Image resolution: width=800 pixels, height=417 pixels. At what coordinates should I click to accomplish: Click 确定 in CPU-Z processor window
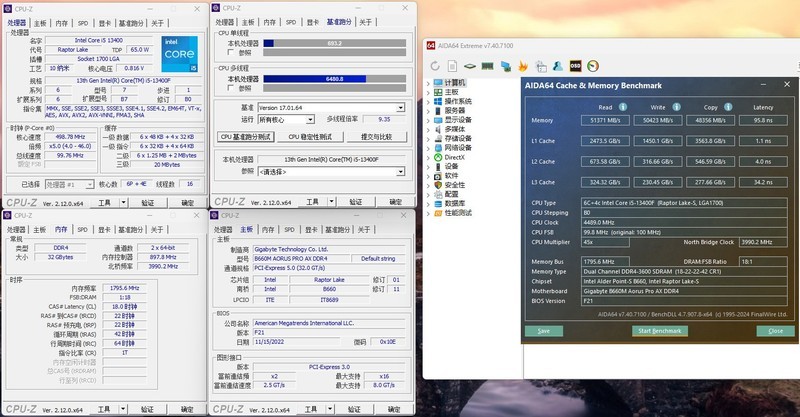[x=188, y=203]
